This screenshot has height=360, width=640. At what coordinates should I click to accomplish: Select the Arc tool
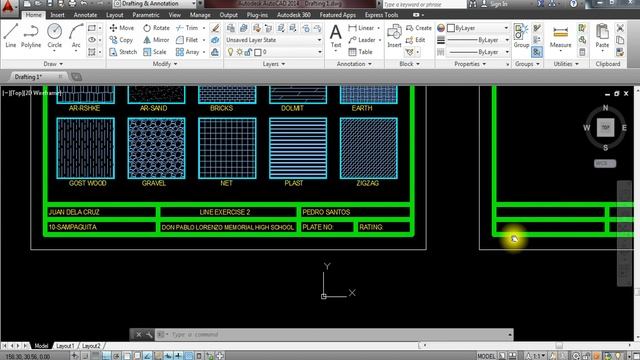point(76,36)
